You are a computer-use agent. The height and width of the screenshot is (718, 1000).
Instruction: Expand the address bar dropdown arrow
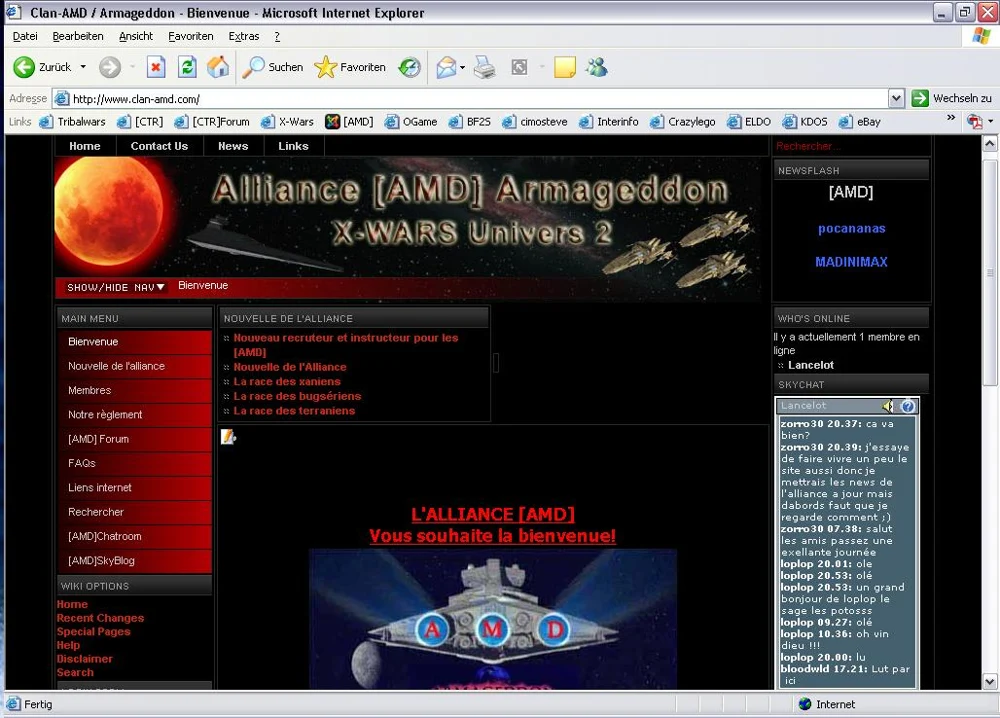coord(896,98)
